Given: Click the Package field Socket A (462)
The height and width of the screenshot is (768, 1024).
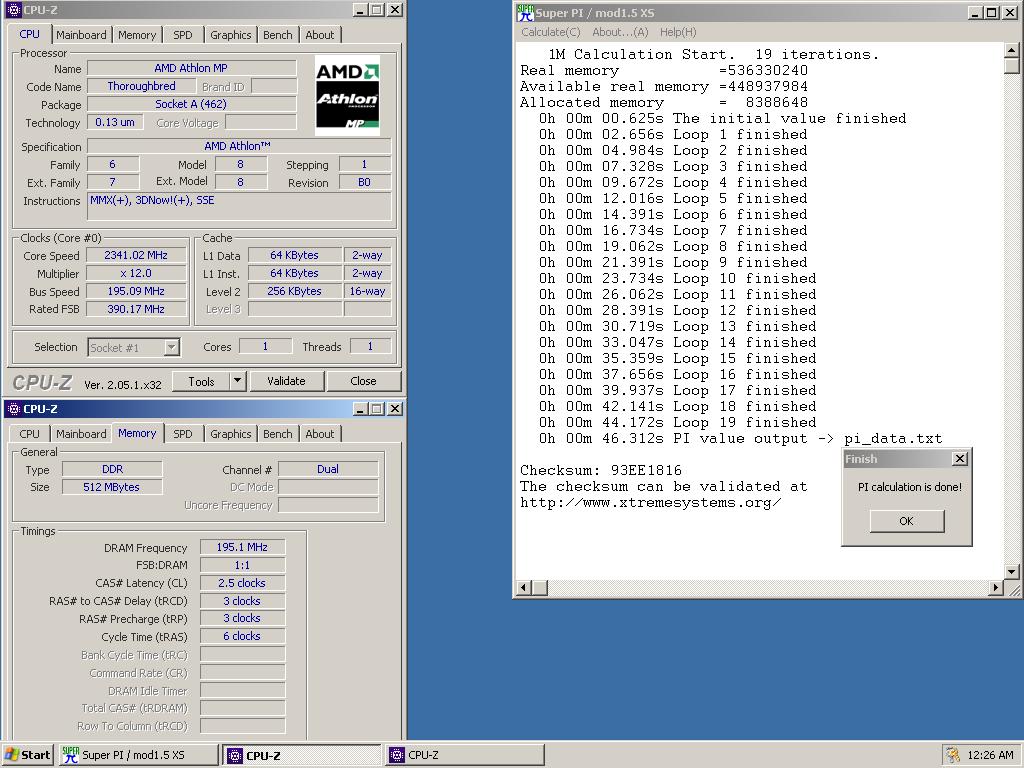Looking at the screenshot, I should pyautogui.click(x=191, y=104).
